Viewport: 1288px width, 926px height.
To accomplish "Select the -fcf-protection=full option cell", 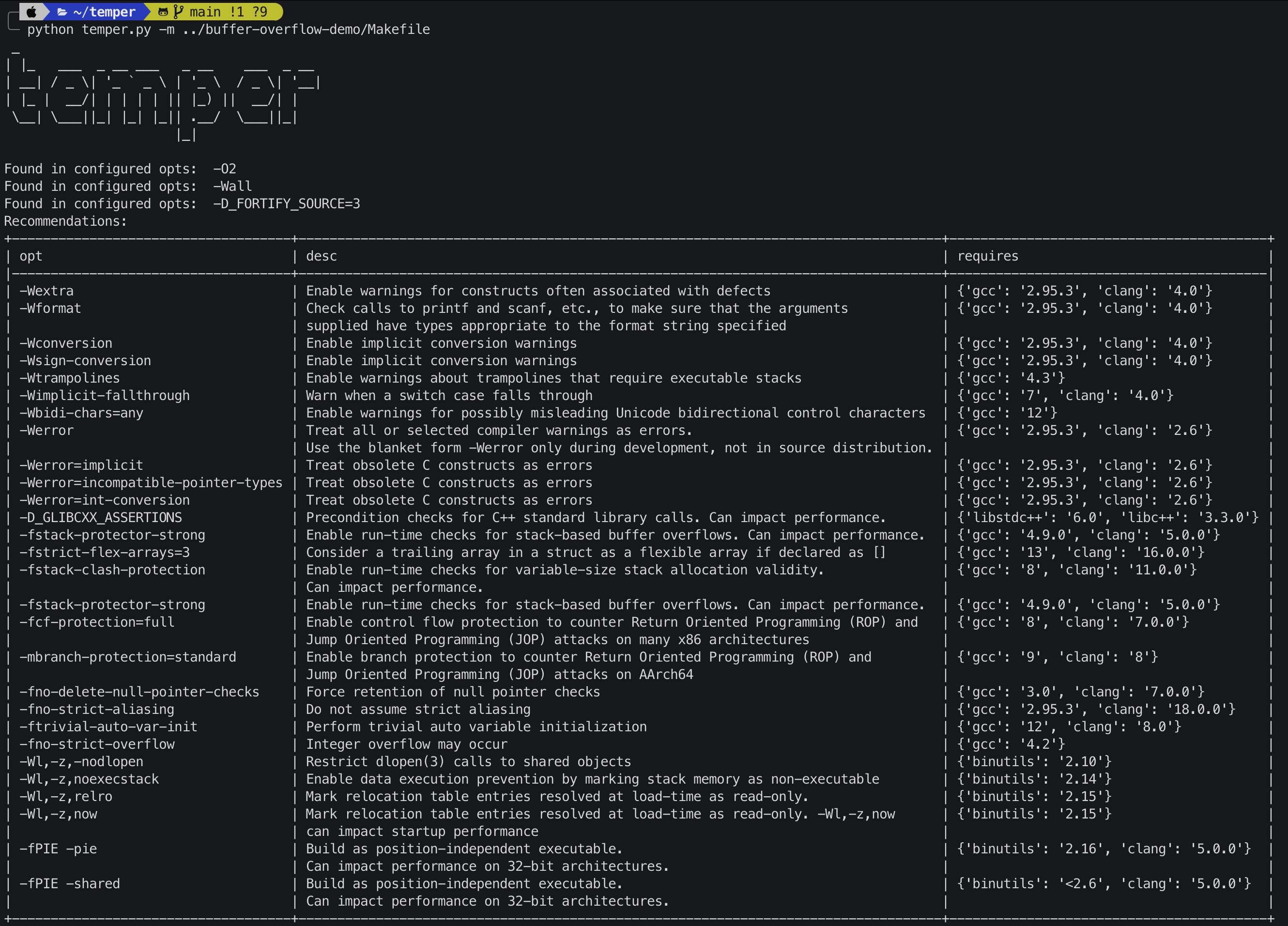I will click(97, 622).
